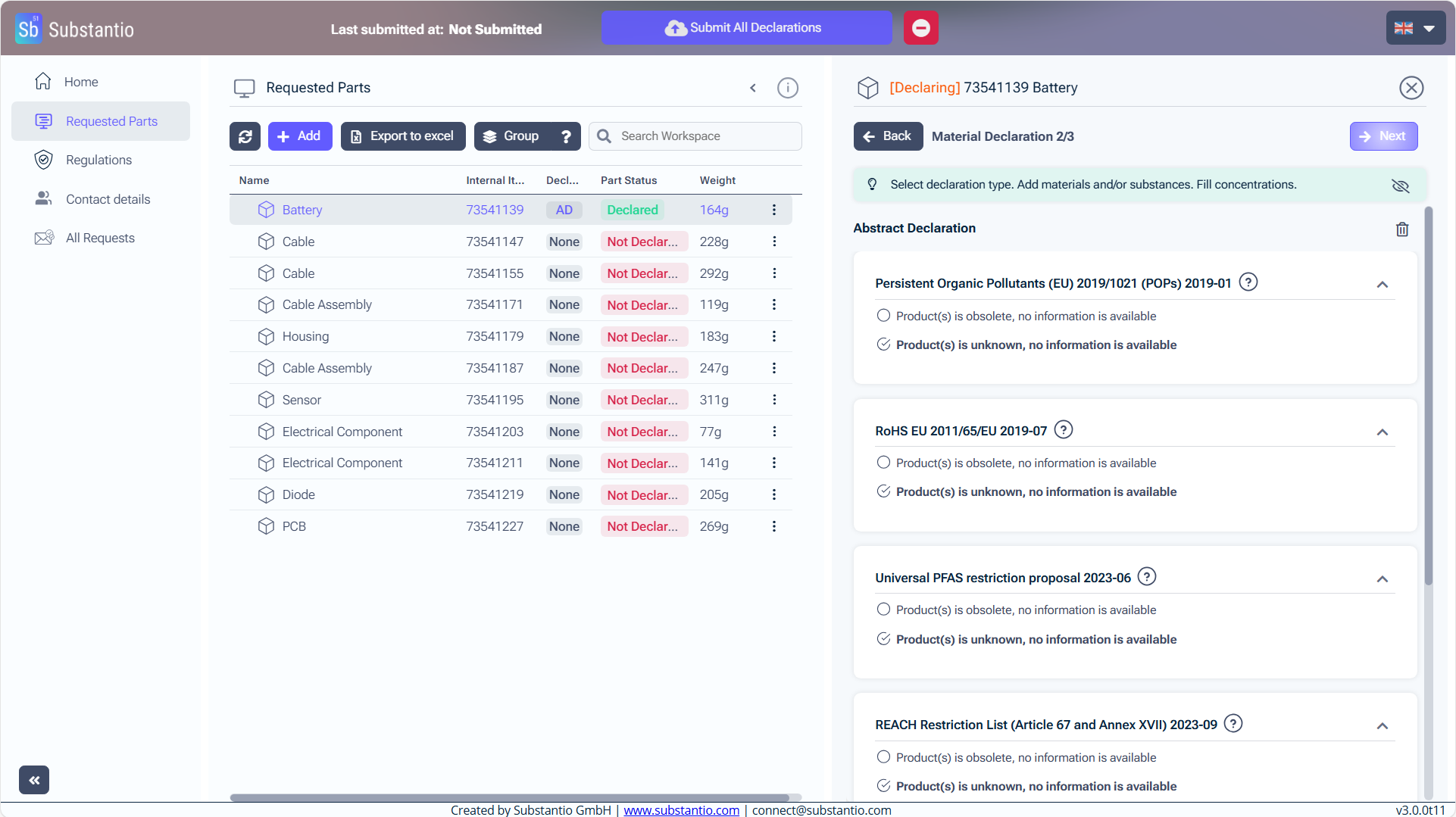Viewport: 1456px width, 817px height.
Task: Select obsolete option under Universal PFAS proposal
Action: click(x=883, y=610)
